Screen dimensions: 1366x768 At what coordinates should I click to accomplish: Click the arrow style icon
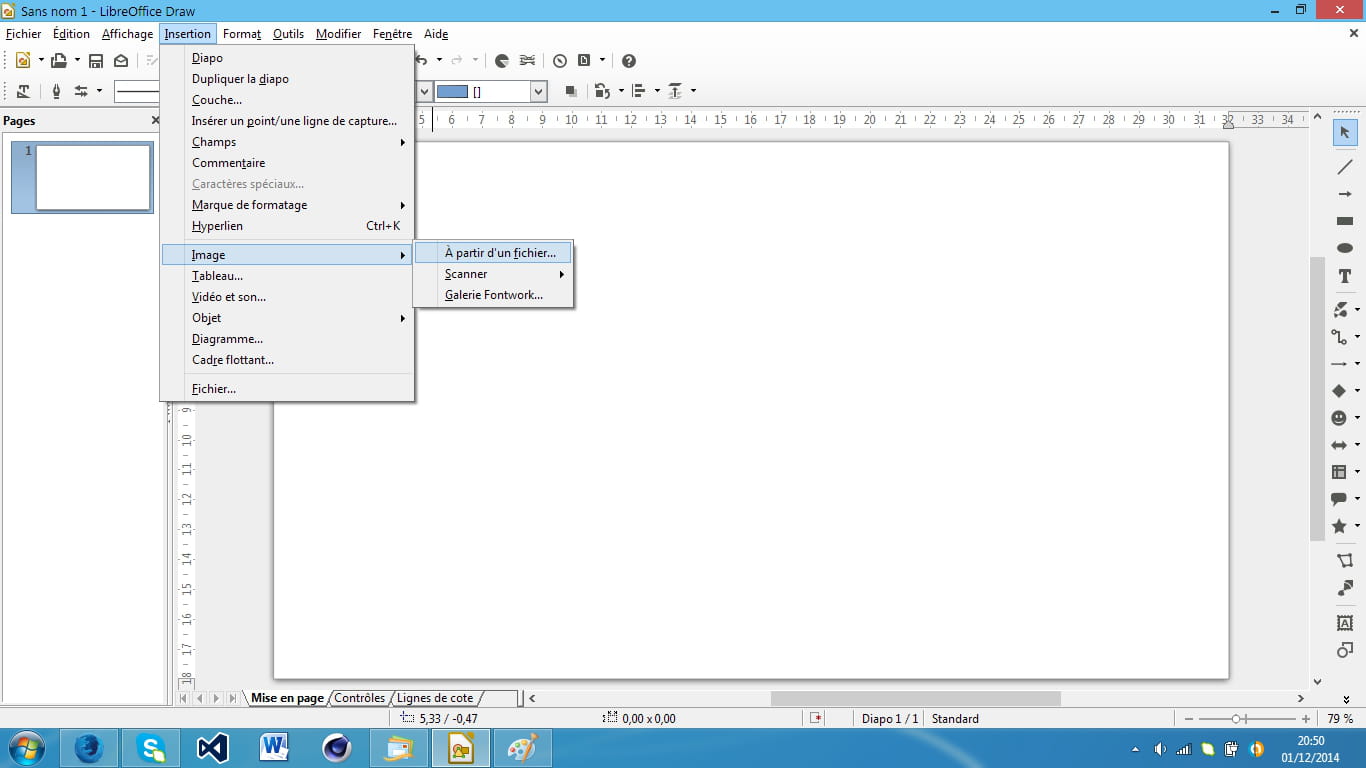tap(81, 91)
